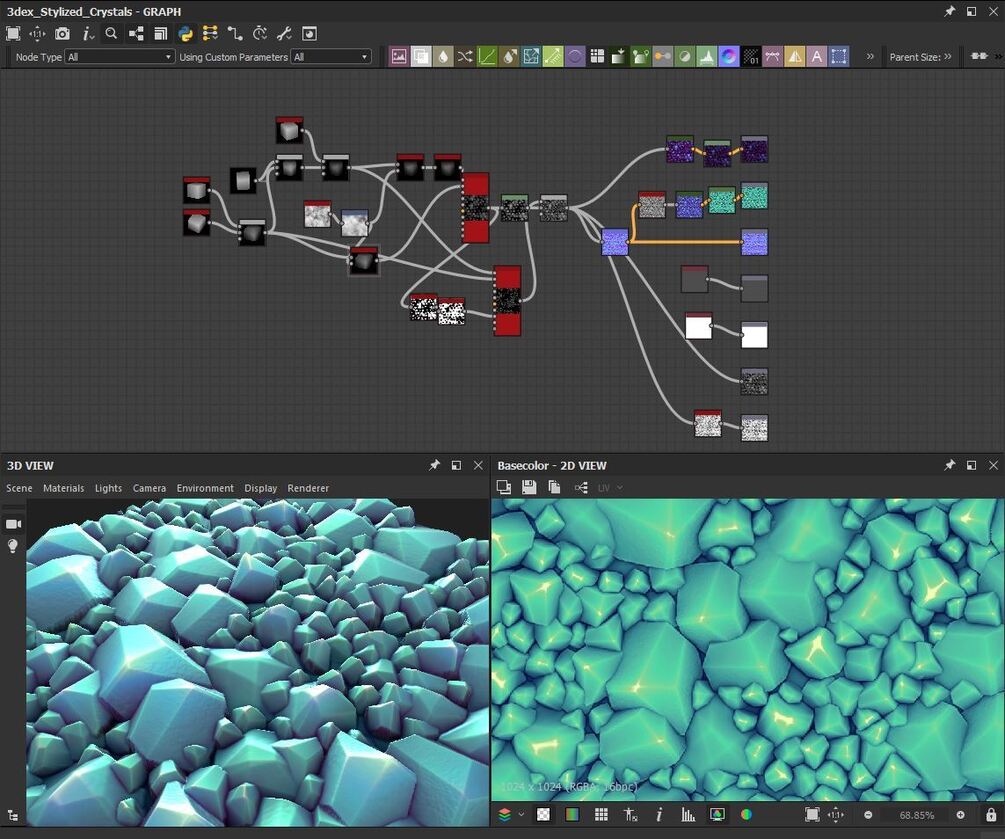Add a Transformation 2D node
The width and height of the screenshot is (1005, 839).
838,56
